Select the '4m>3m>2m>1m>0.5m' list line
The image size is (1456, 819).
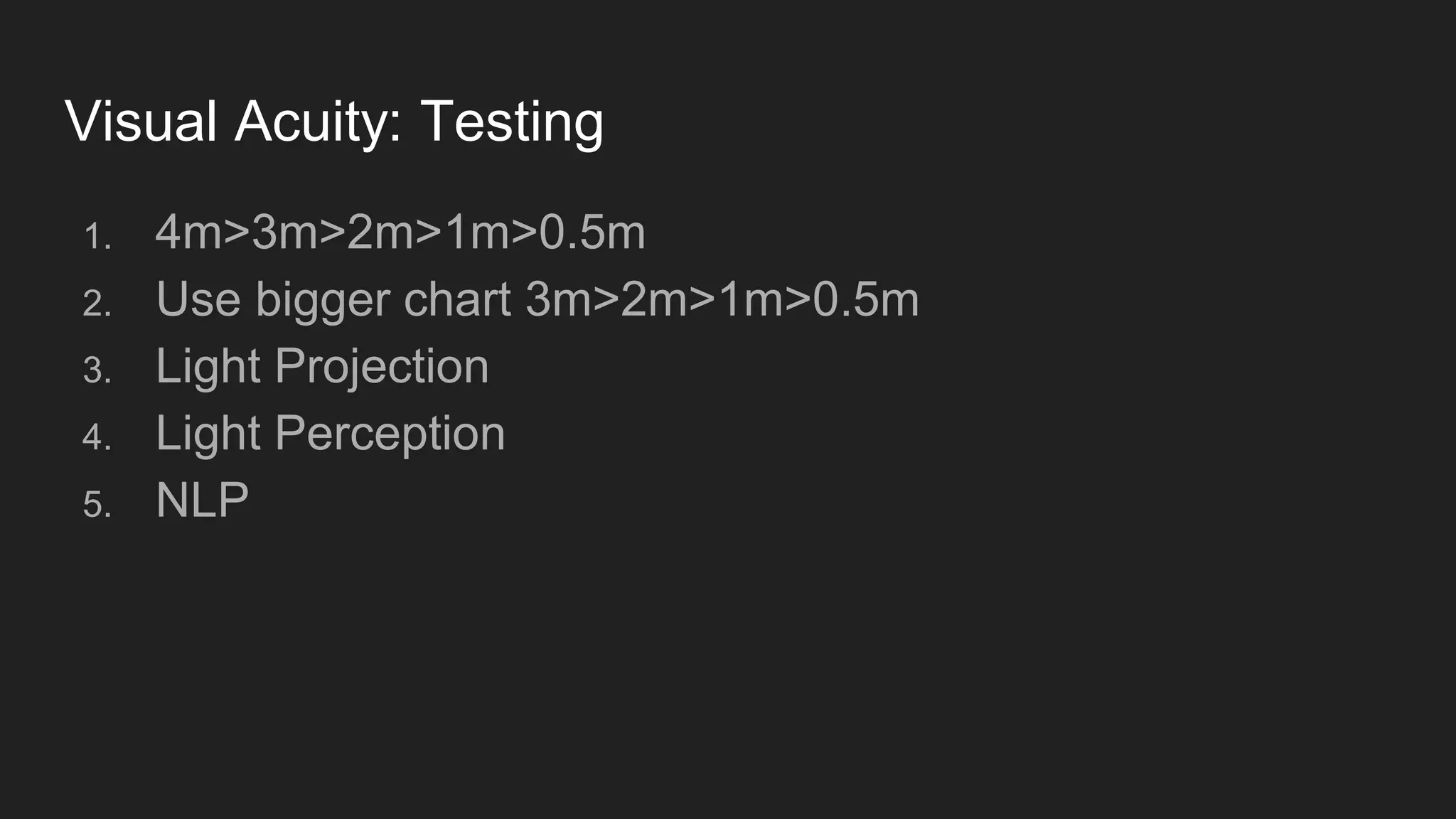pyautogui.click(x=400, y=232)
